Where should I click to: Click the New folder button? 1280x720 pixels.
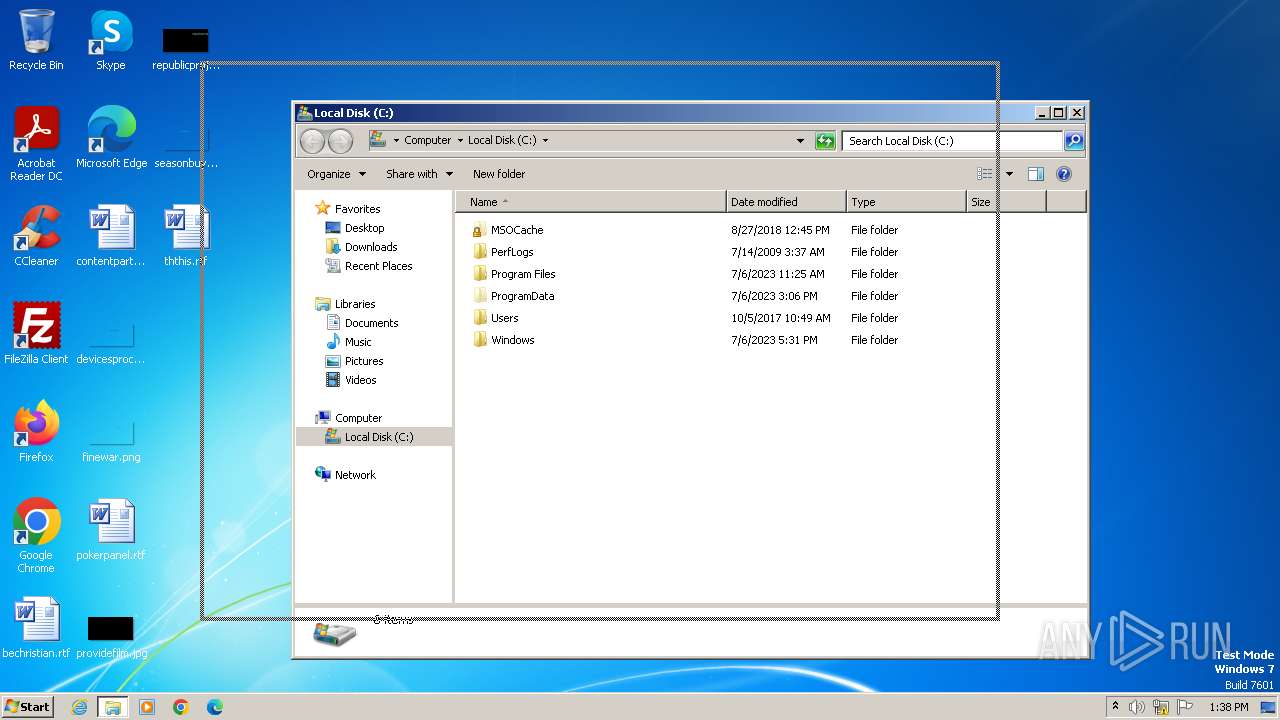click(x=499, y=174)
